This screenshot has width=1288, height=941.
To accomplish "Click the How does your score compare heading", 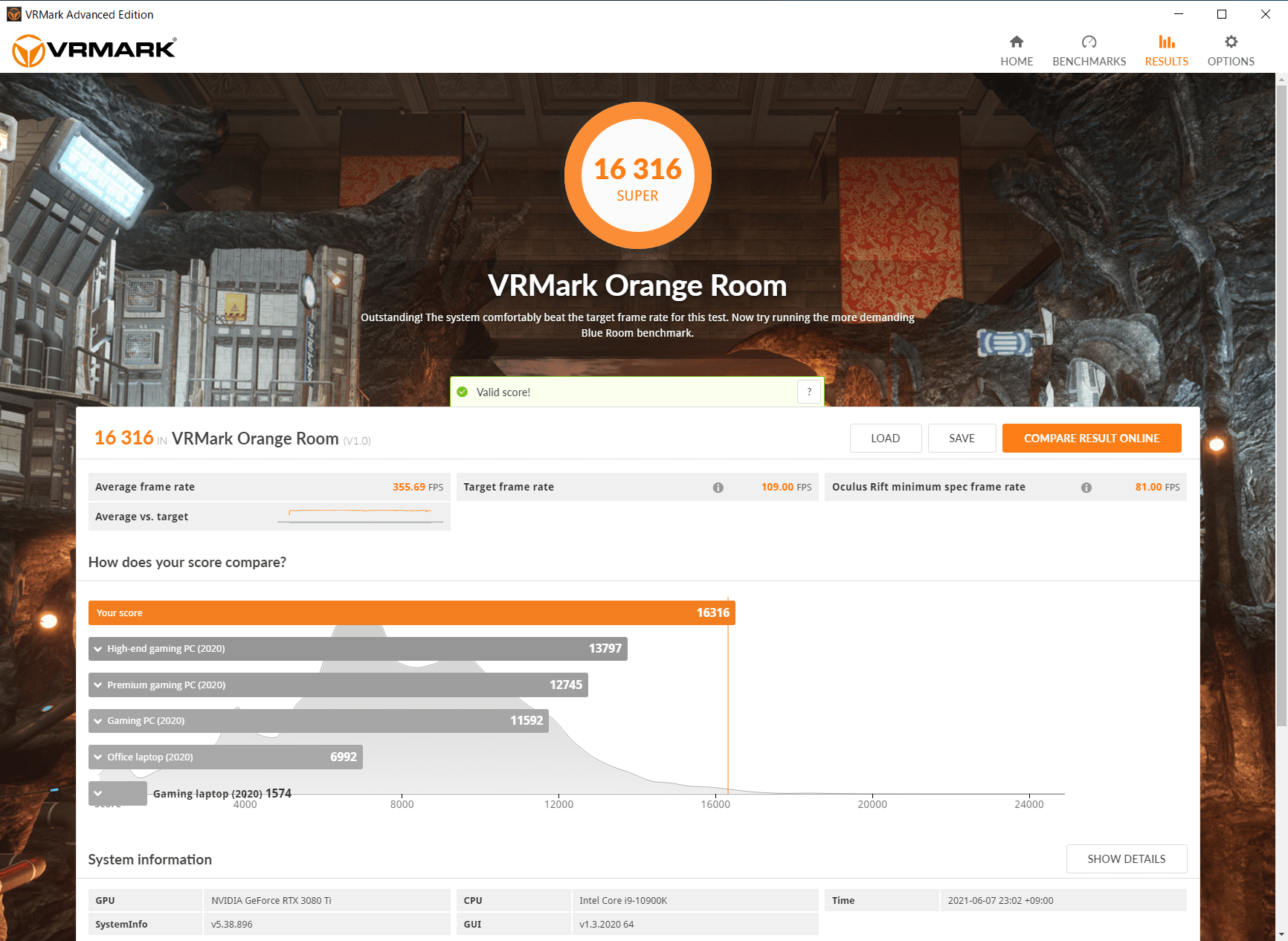I will point(187,563).
